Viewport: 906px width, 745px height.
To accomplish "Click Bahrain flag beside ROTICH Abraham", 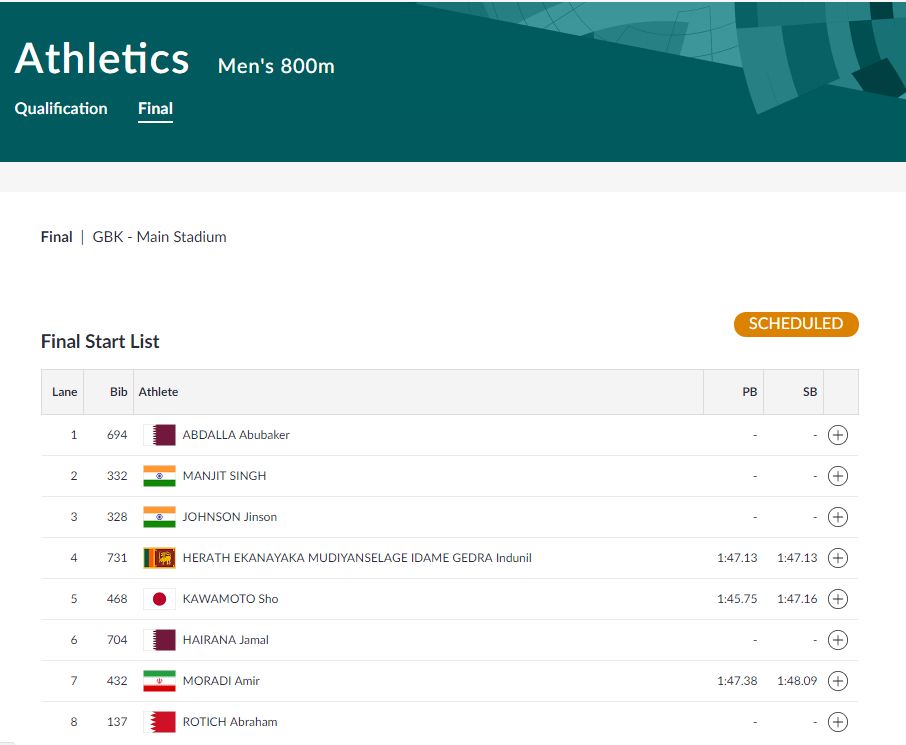I will click(159, 722).
